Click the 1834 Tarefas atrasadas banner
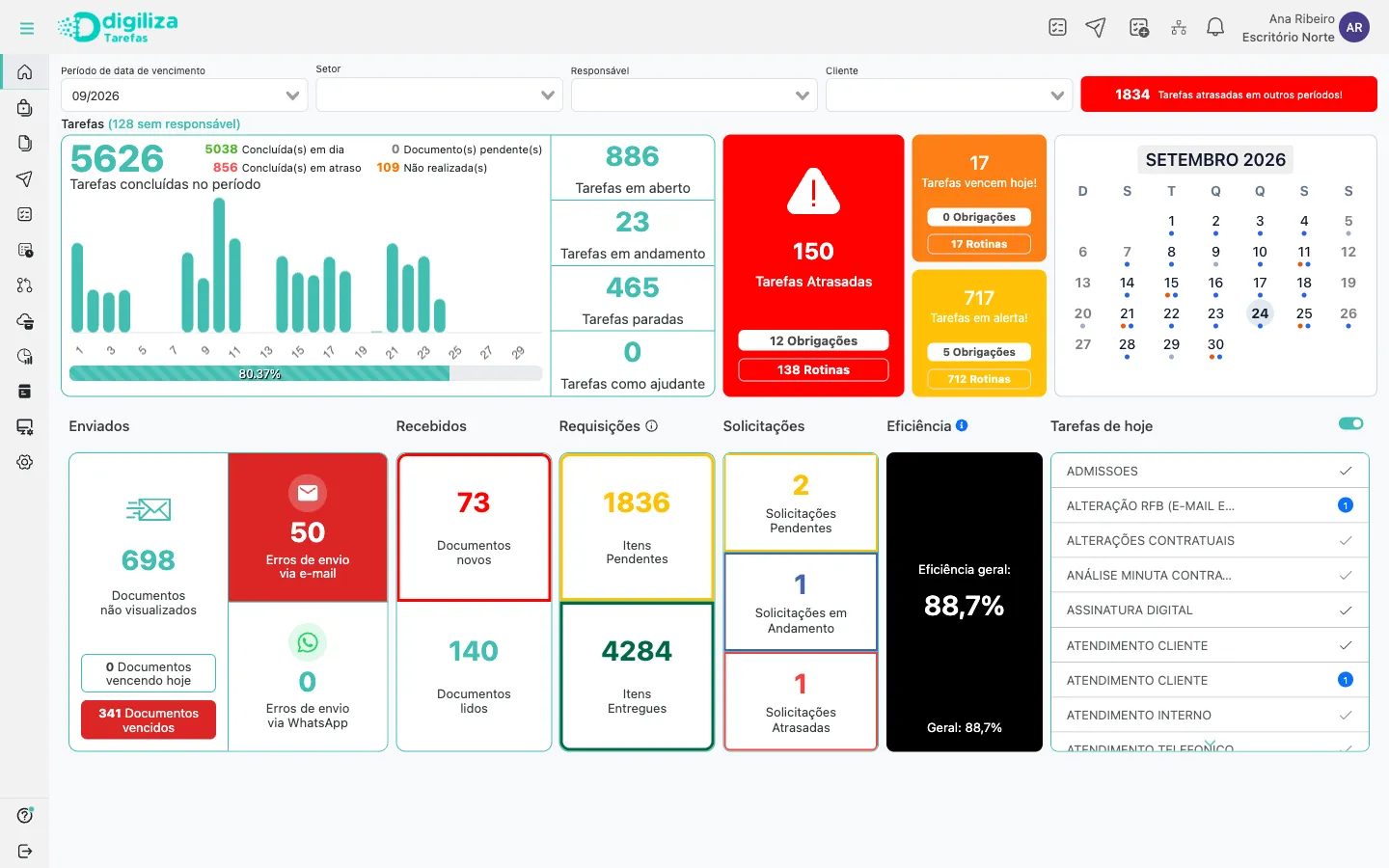1389x868 pixels. pyautogui.click(x=1229, y=95)
